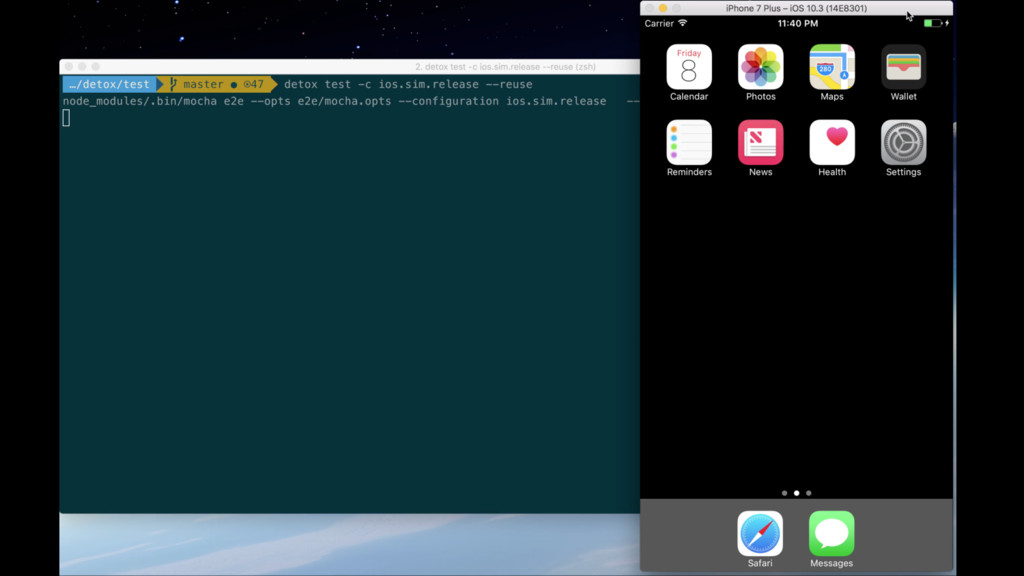The height and width of the screenshot is (576, 1024).
Task: Launch the Photos app
Action: pos(760,67)
